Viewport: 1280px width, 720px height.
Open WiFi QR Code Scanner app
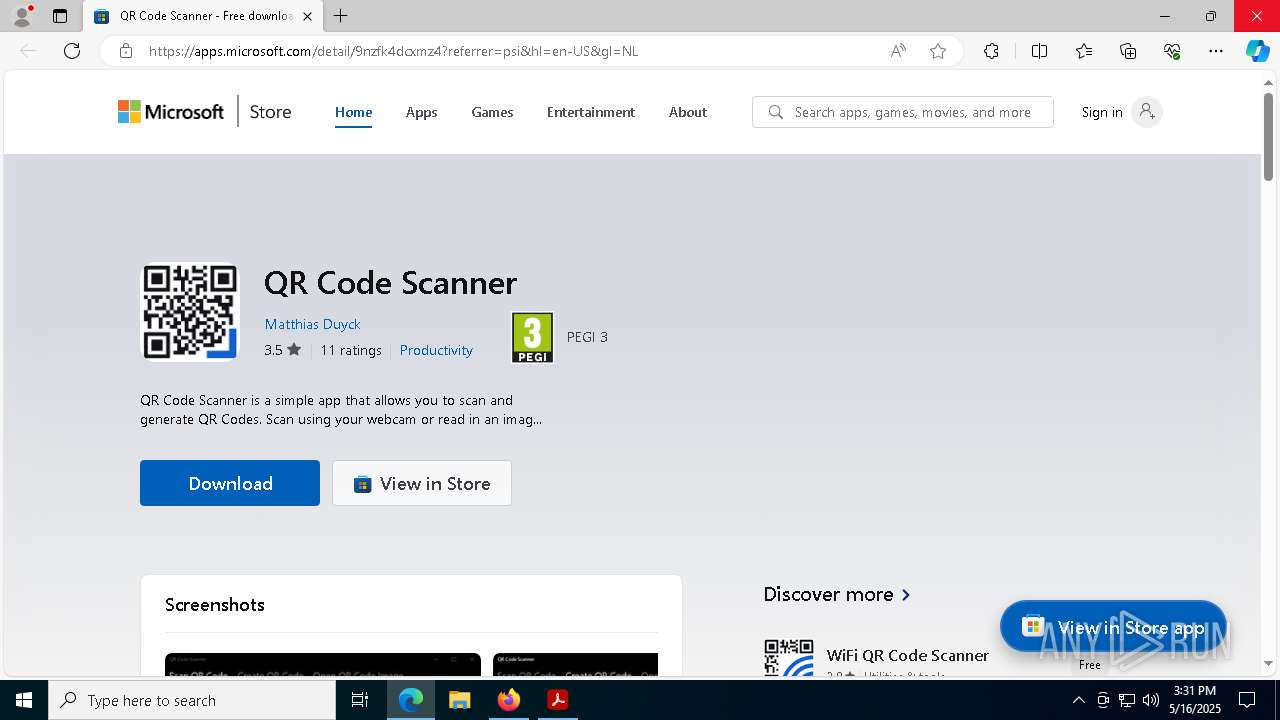click(x=907, y=655)
